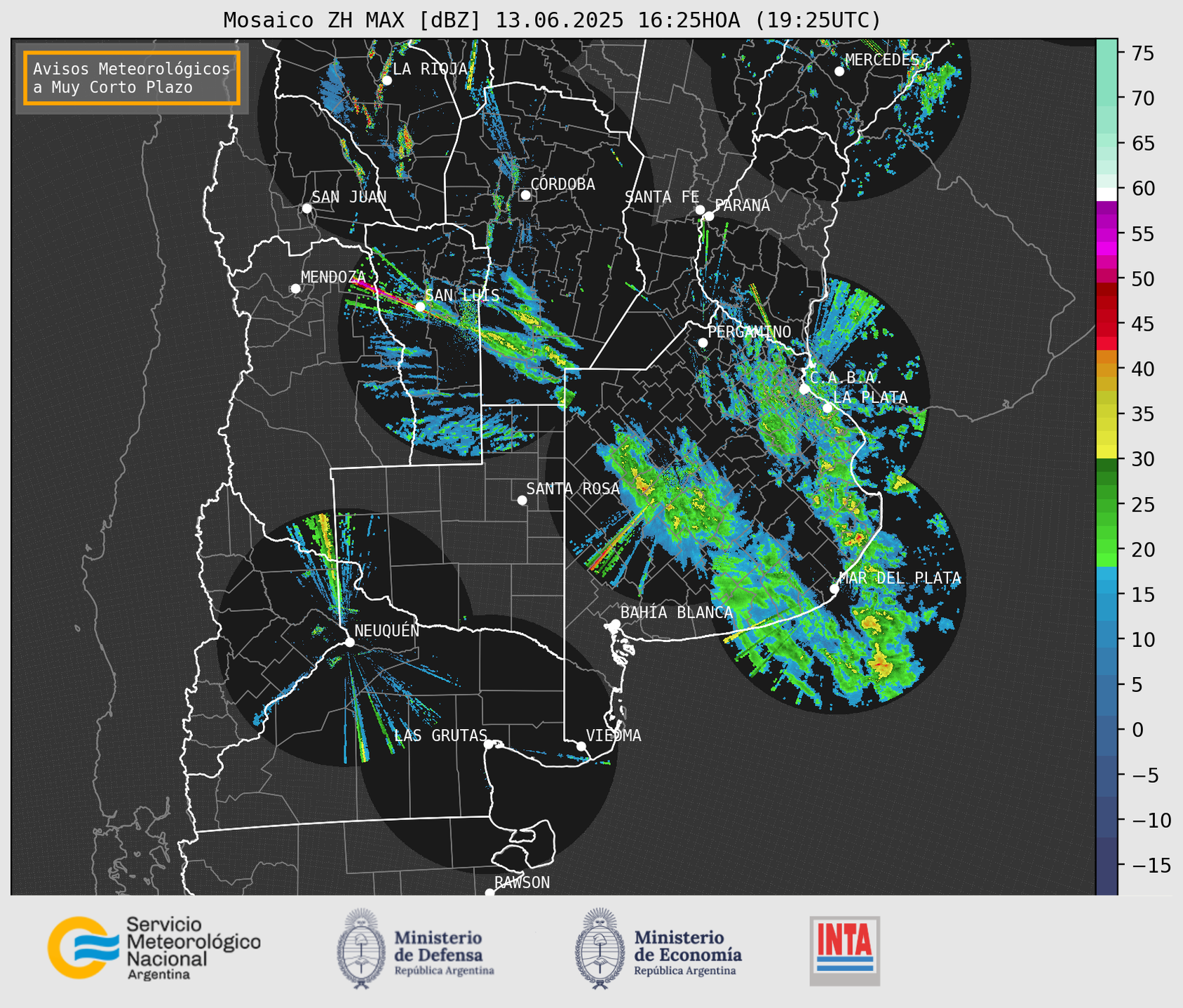Click the Ministerio de Defensa crest
Screen dimensions: 1183x1008
click(361, 948)
